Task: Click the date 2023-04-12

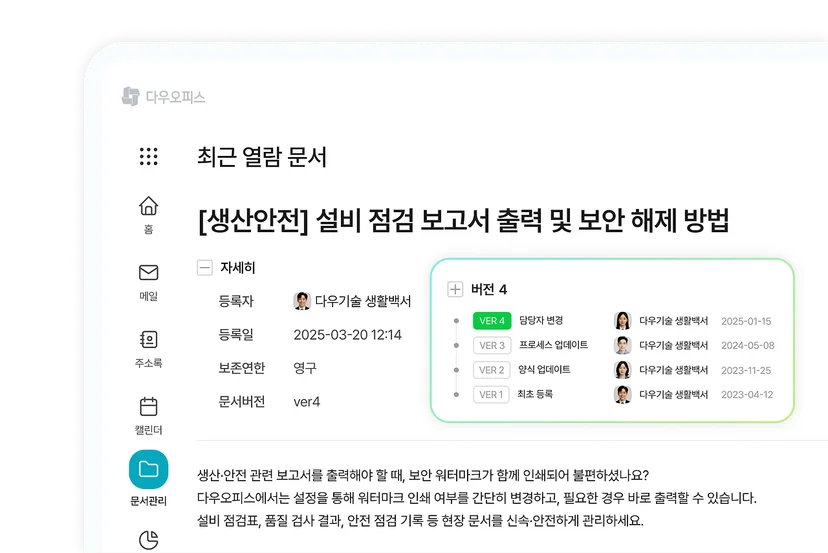Action: (747, 395)
